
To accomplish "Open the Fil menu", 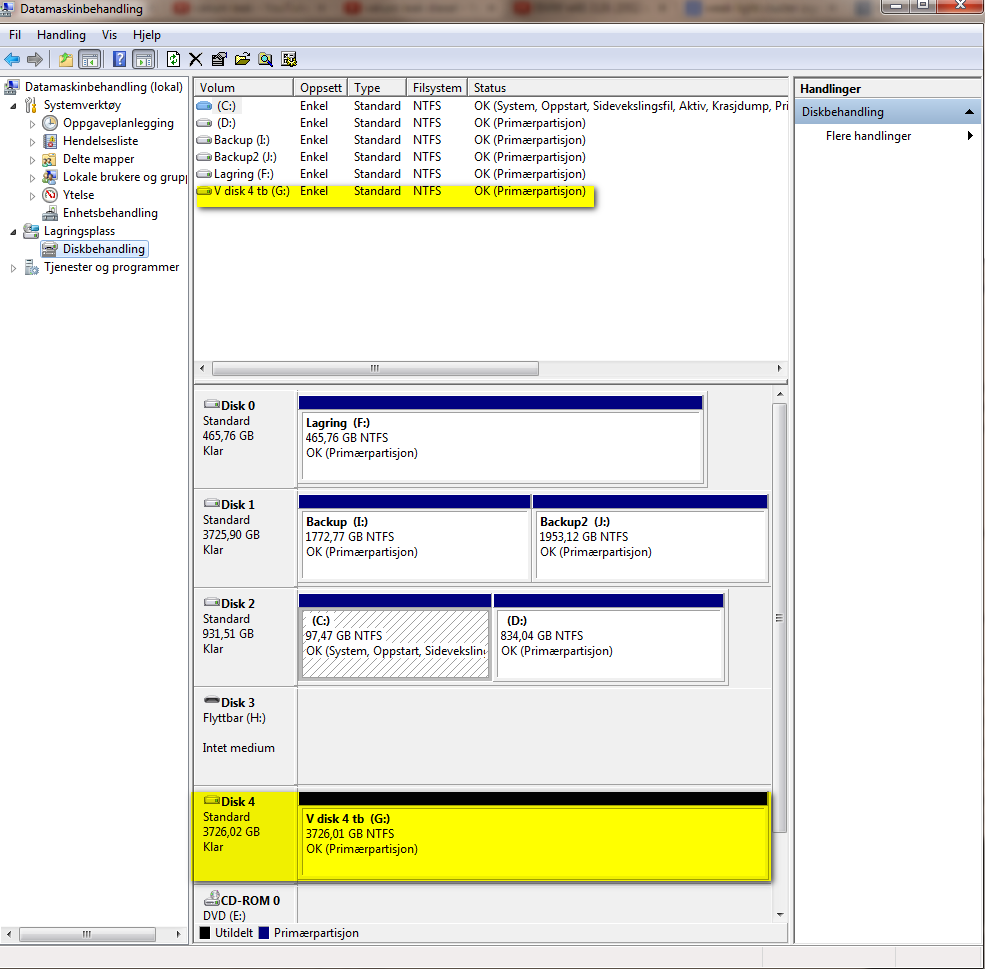I will click(15, 35).
